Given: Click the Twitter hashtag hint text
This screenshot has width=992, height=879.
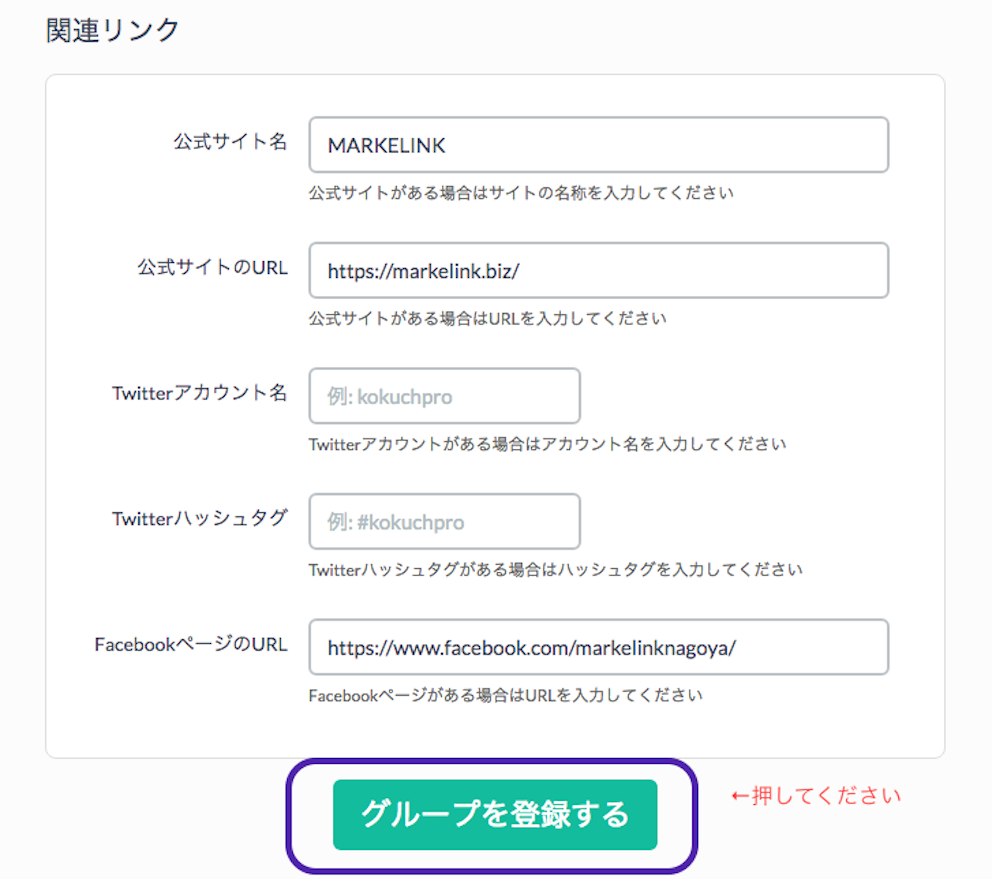Looking at the screenshot, I should click(555, 570).
